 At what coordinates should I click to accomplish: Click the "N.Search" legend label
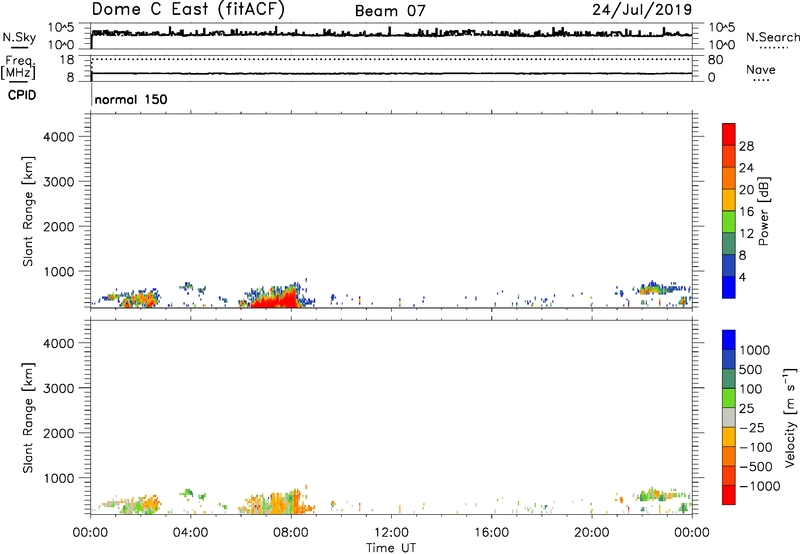pos(772,37)
